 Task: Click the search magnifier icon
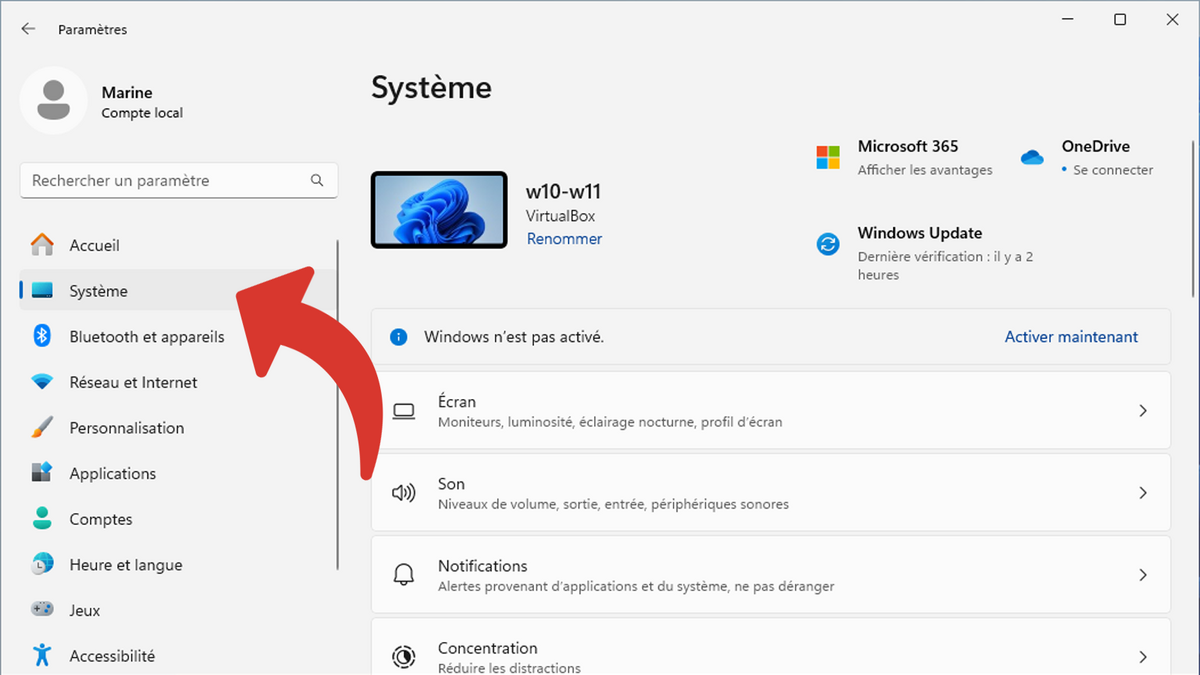click(x=317, y=181)
